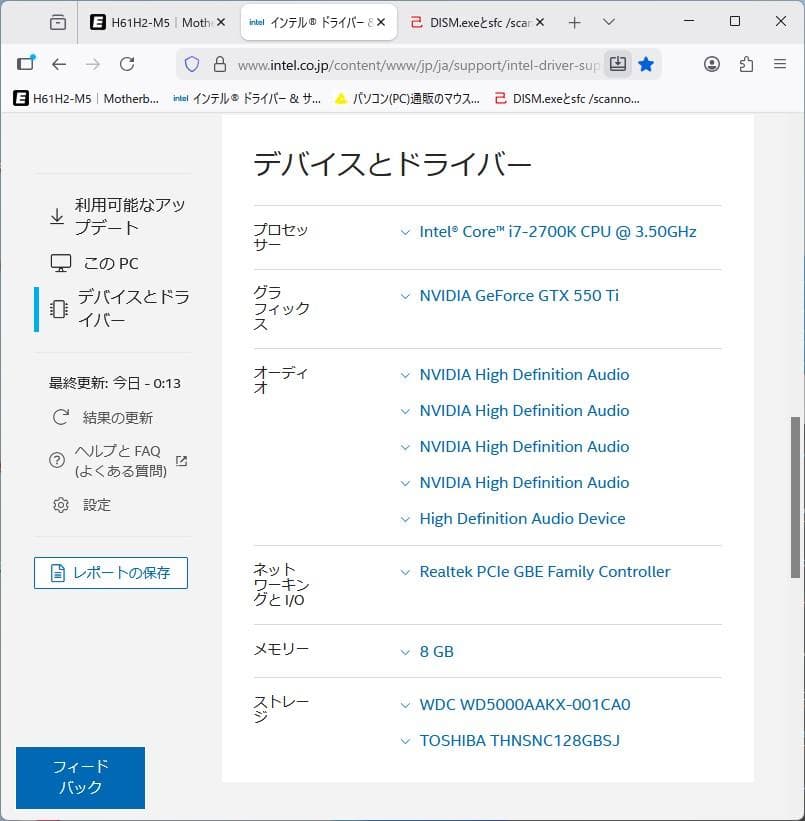Click the browser Back arrow

tap(59, 63)
